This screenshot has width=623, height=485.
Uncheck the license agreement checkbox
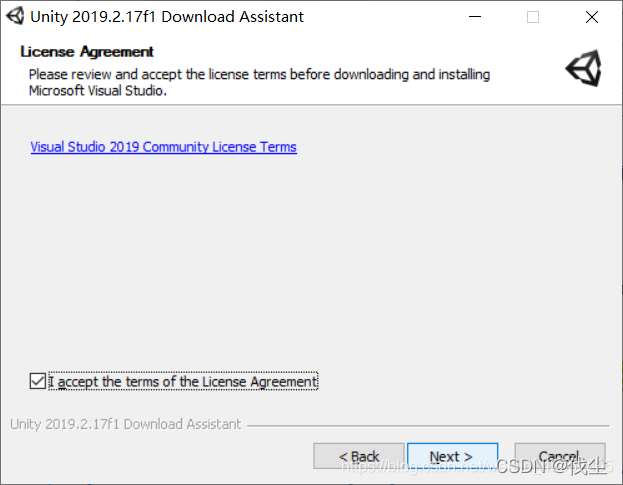(x=38, y=381)
